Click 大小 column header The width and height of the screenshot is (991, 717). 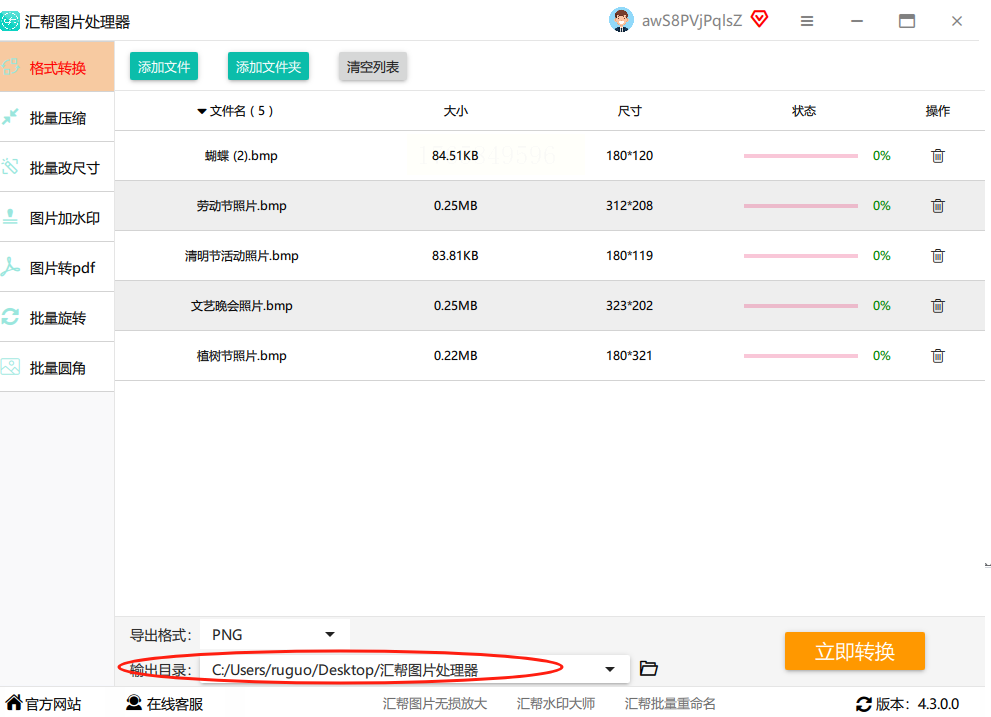pos(456,111)
